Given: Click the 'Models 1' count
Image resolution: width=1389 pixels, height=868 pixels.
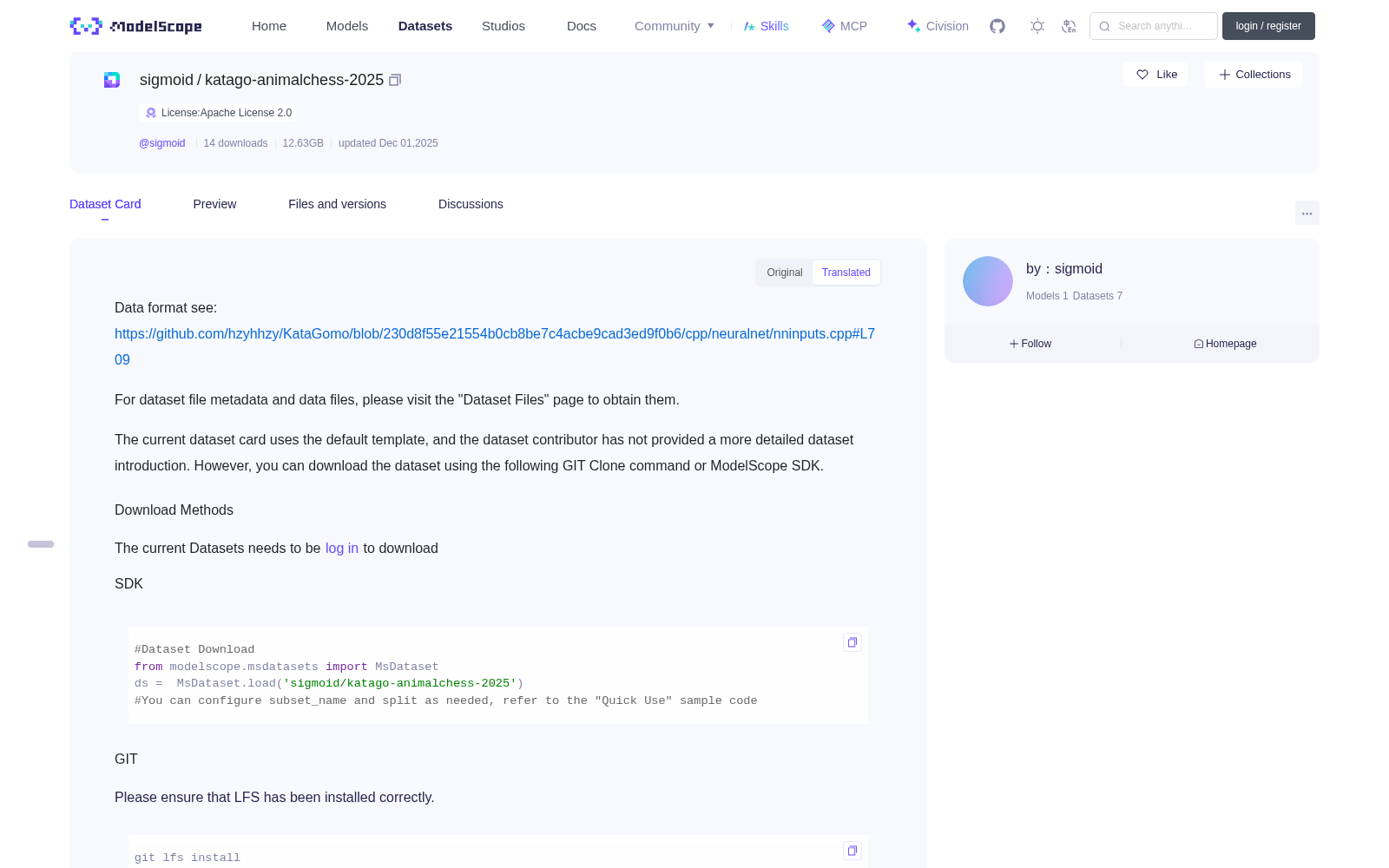Looking at the screenshot, I should [x=1047, y=296].
